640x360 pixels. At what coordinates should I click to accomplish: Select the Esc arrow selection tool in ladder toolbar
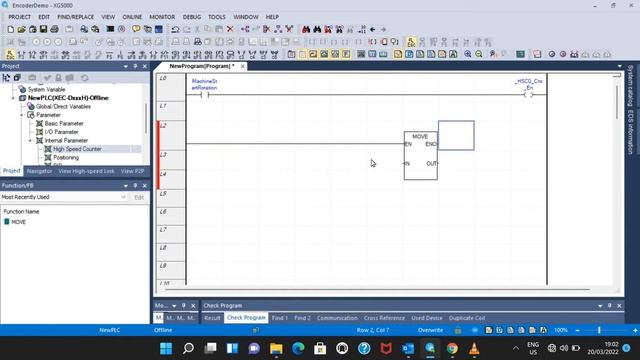[x=10, y=54]
